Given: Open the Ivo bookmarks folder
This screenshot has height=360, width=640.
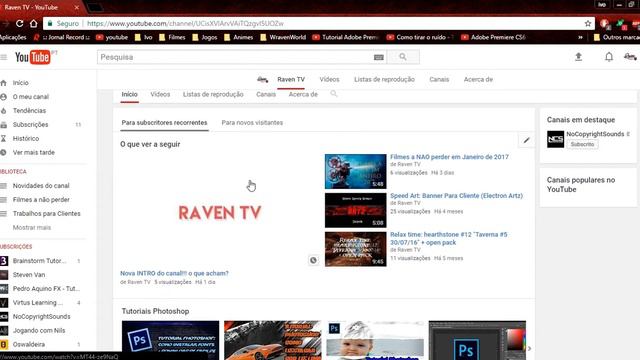Looking at the screenshot, I should [x=144, y=37].
